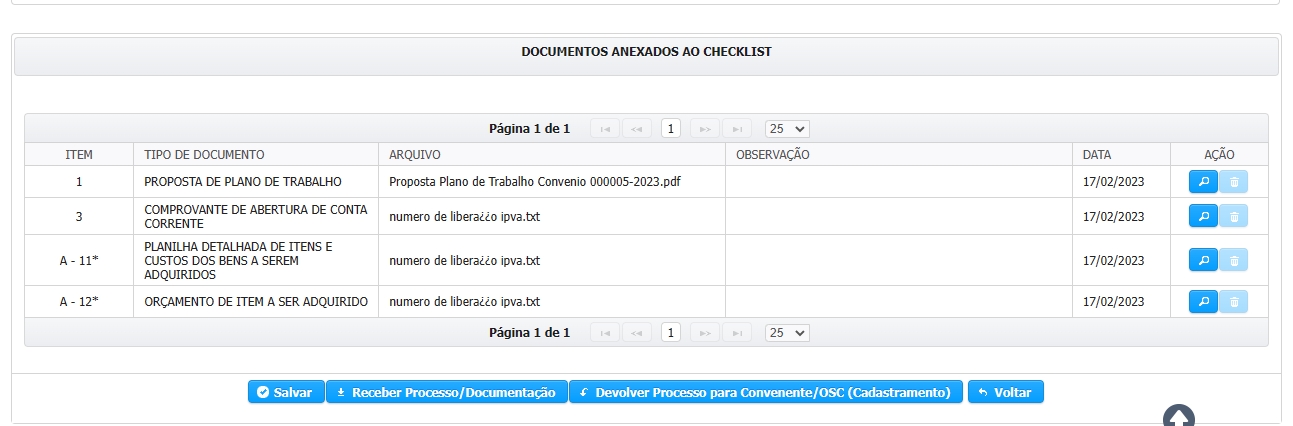Delete the Proposta de Plano de Trabalho attachment
The width and height of the screenshot is (1293, 426).
click(1233, 182)
